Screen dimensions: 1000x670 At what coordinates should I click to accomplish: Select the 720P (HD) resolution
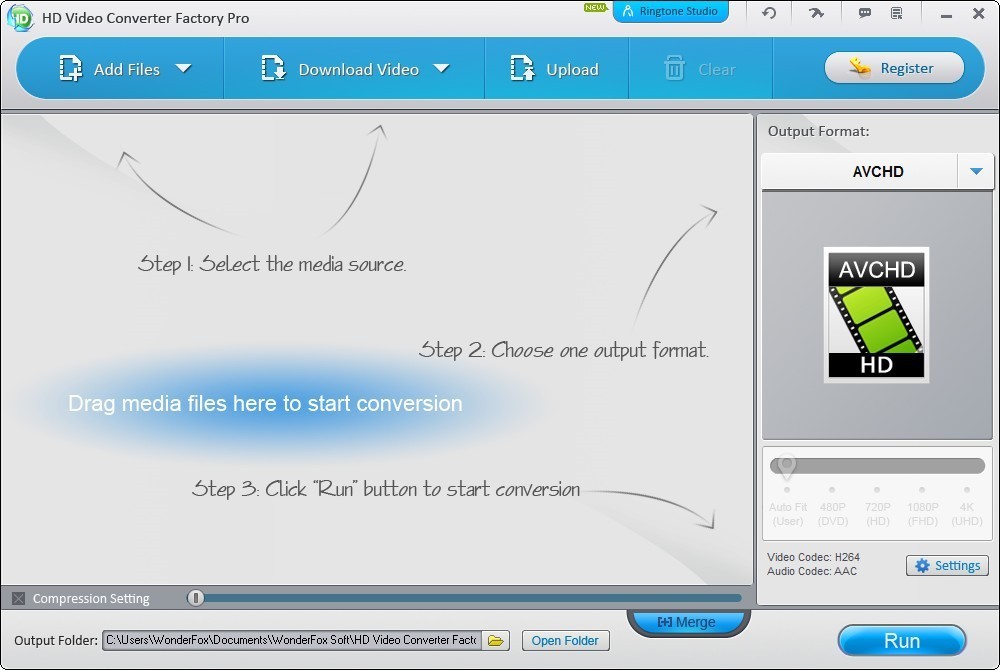click(x=878, y=514)
